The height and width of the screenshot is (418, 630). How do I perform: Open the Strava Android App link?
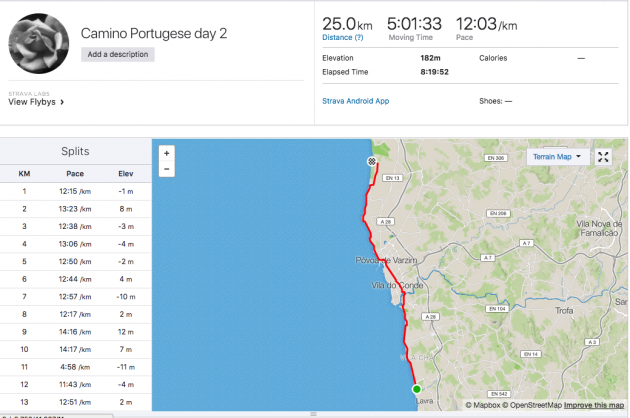(353, 100)
